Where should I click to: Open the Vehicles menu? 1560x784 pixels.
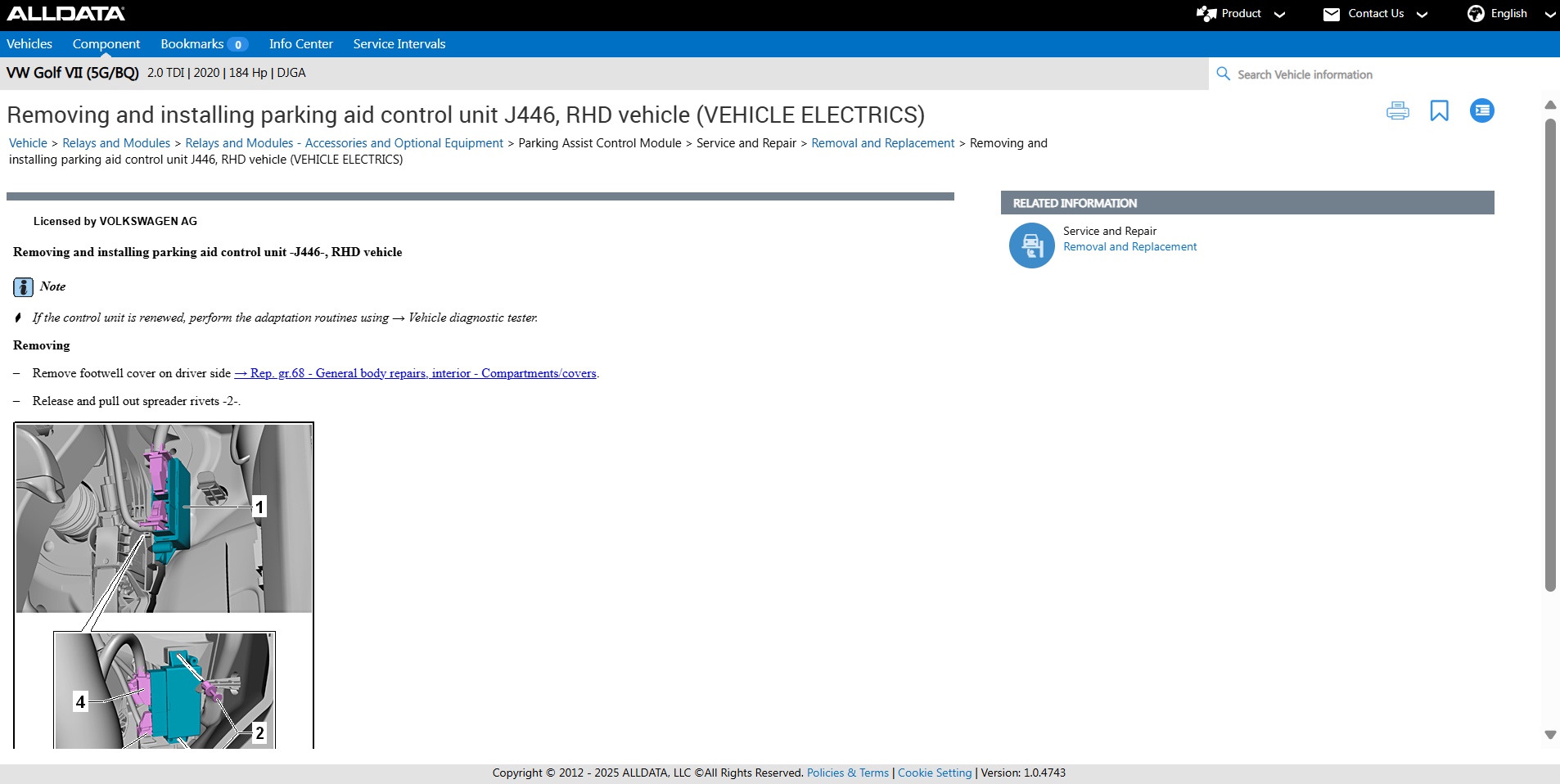coord(29,44)
